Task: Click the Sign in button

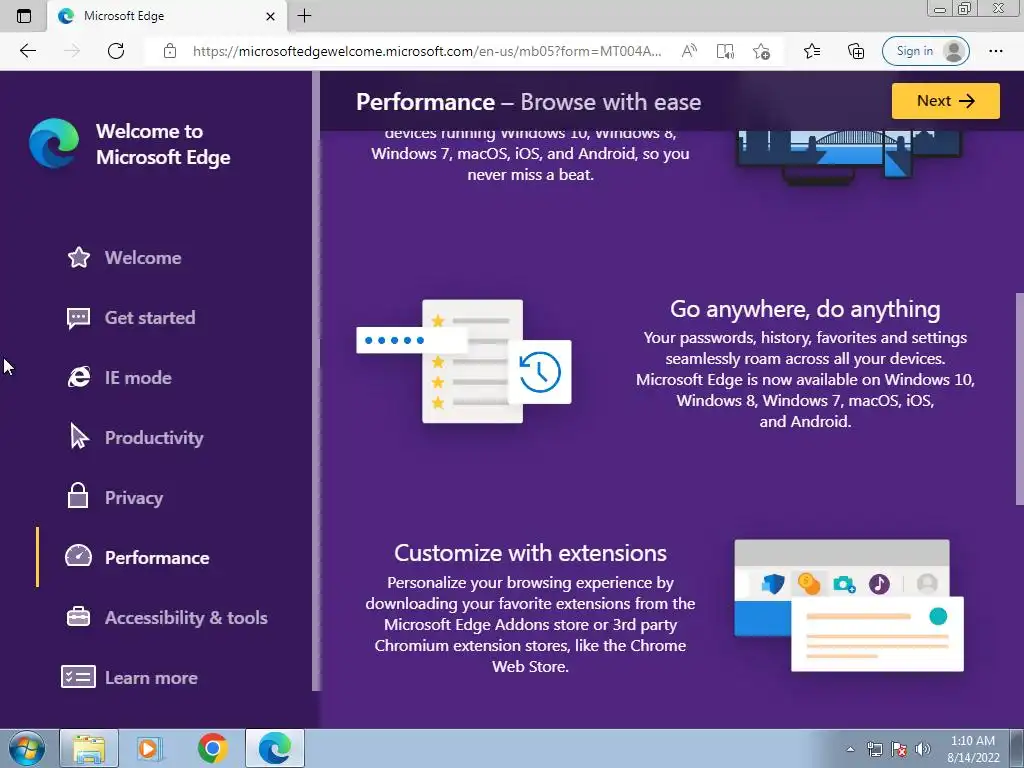Action: point(925,51)
